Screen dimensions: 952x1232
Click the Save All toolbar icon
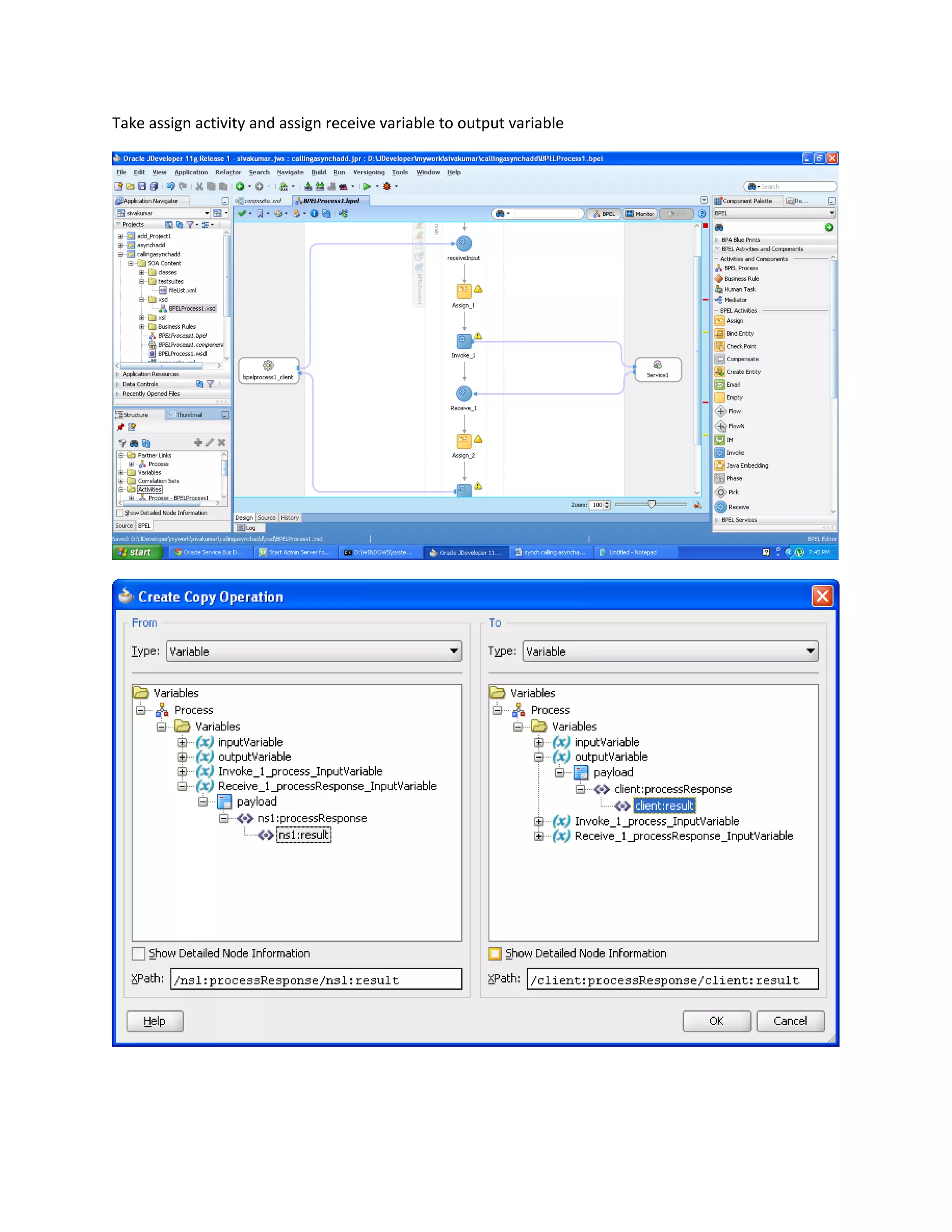[153, 186]
